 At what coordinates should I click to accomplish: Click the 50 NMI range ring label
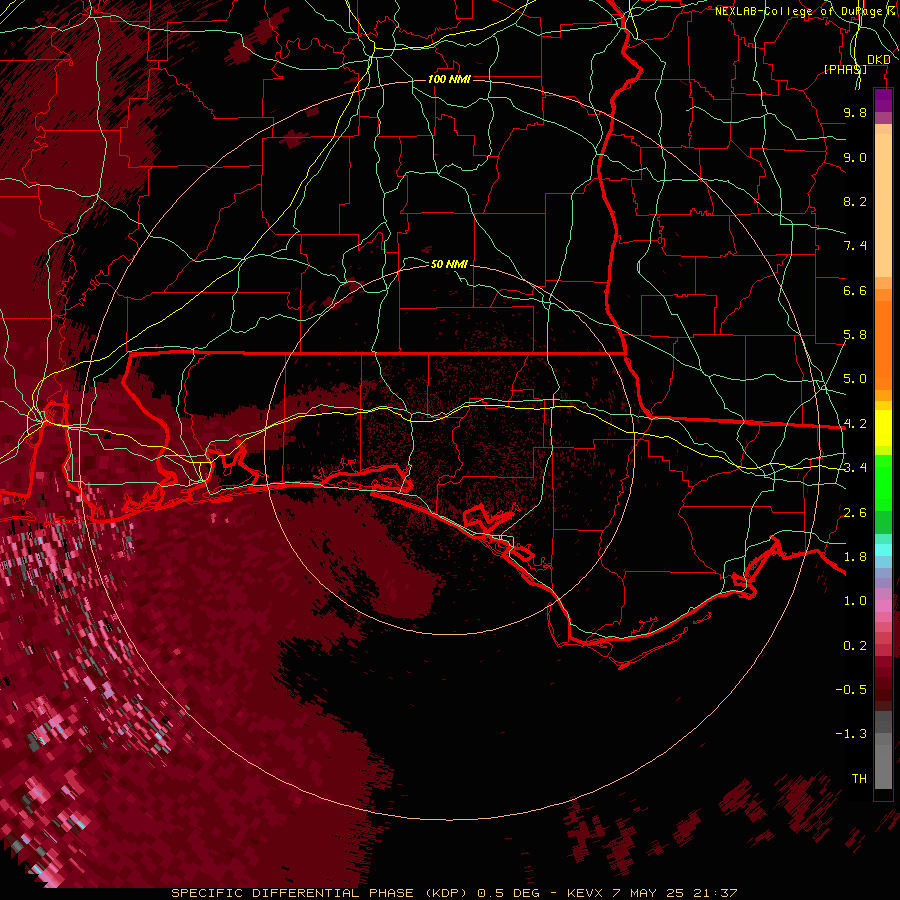coord(449,264)
